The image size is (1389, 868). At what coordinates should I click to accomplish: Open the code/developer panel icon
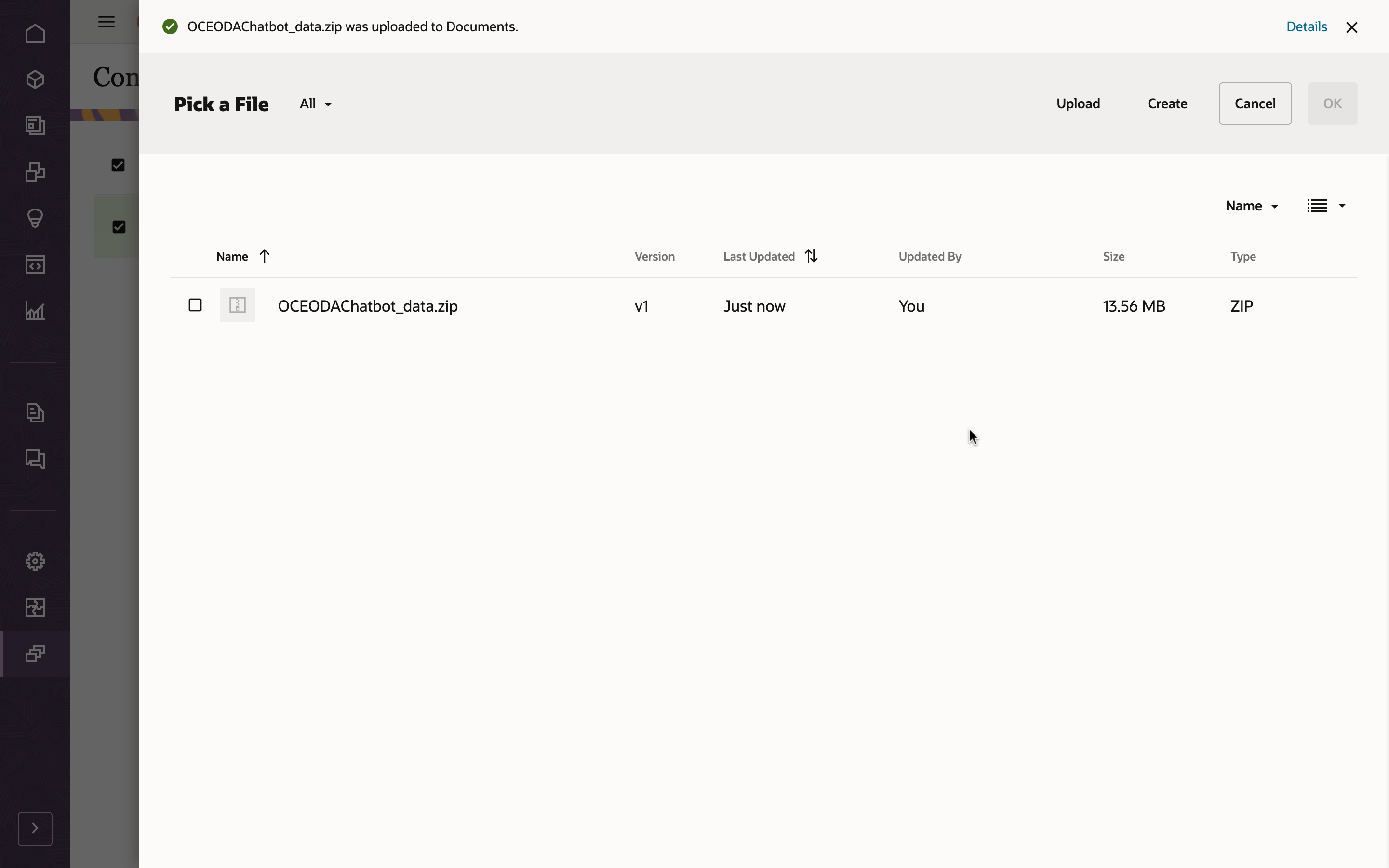coord(35,264)
